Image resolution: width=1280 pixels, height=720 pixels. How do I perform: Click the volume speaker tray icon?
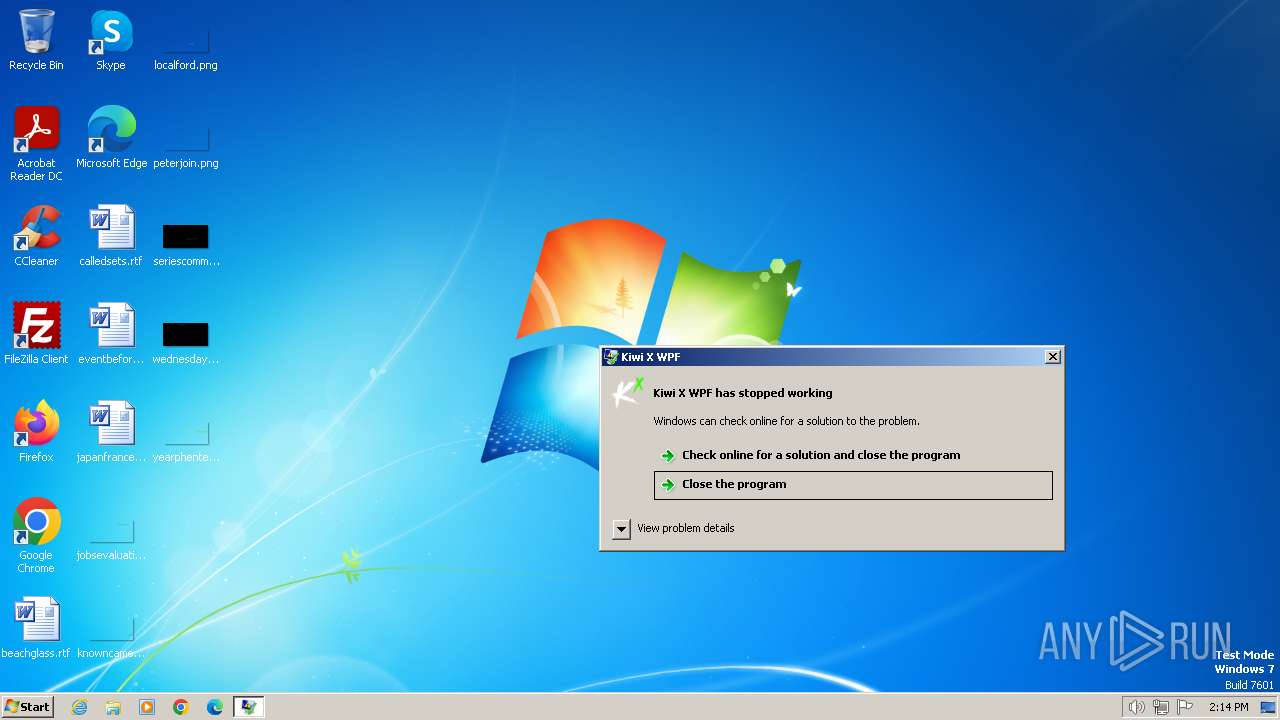coord(1136,707)
